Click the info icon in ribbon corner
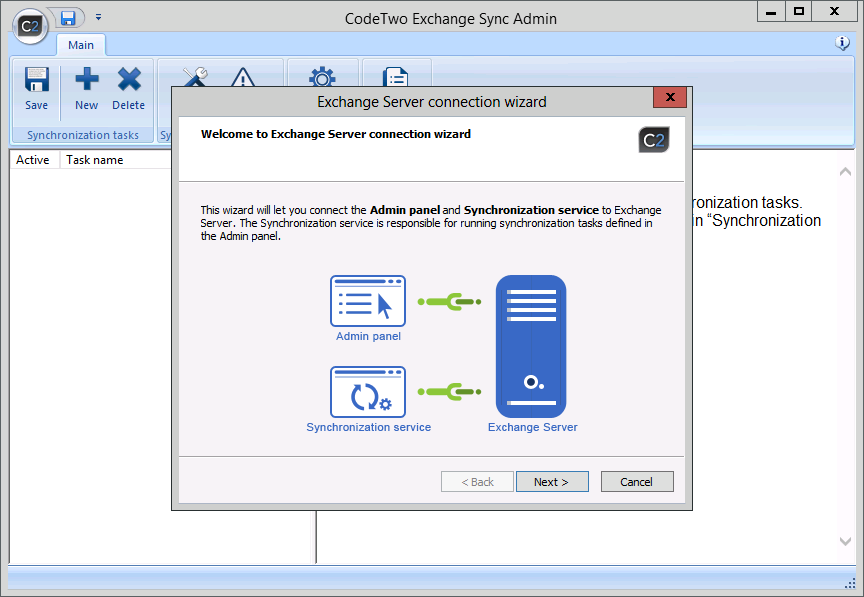Screen dimensions: 864x597 tap(842, 42)
